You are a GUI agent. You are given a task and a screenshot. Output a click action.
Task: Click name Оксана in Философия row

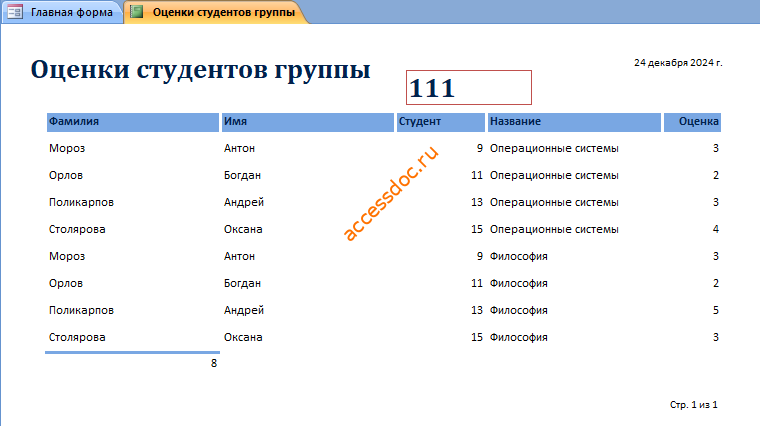click(x=243, y=337)
